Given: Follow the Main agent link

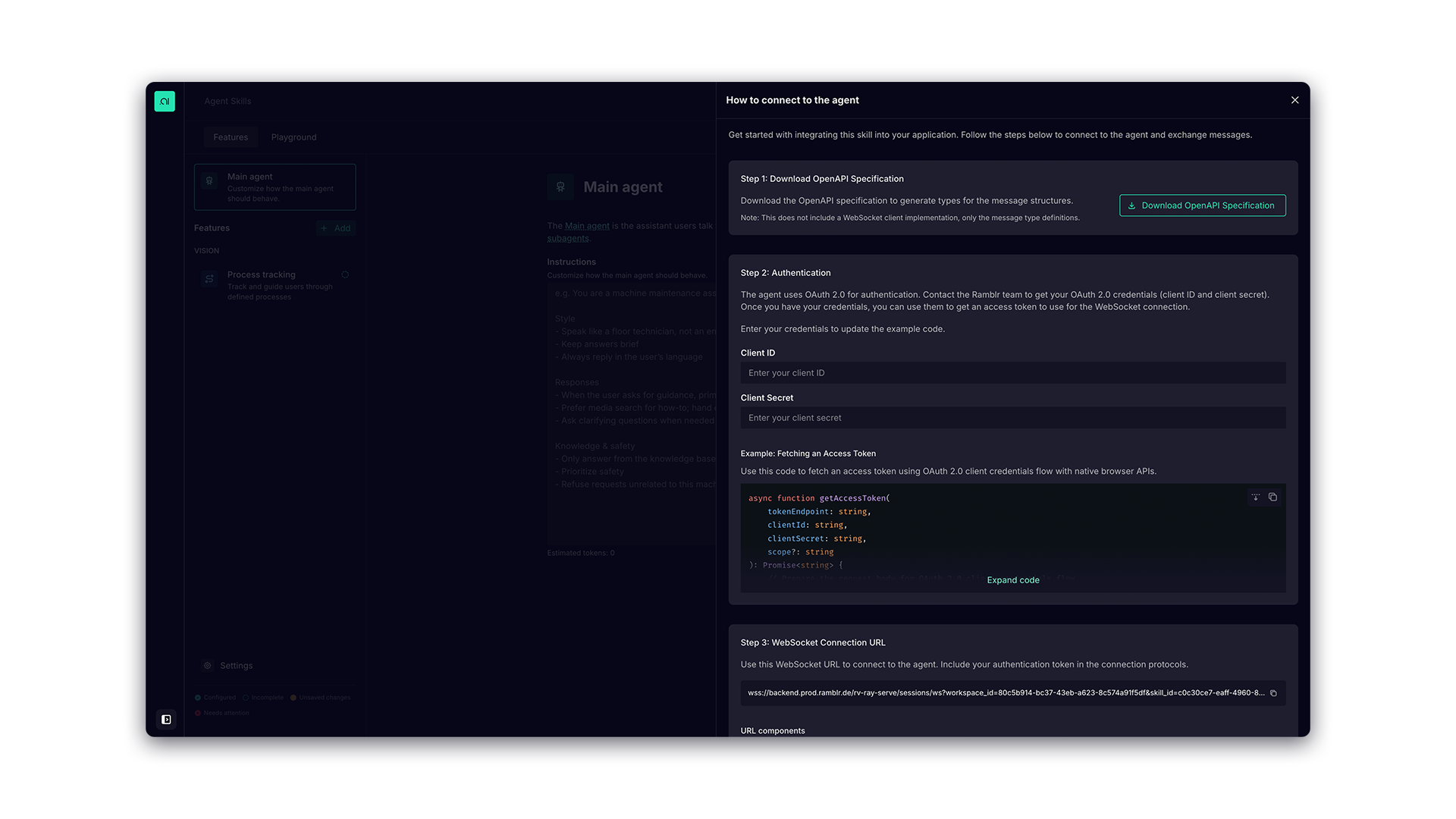Looking at the screenshot, I should pyautogui.click(x=587, y=226).
